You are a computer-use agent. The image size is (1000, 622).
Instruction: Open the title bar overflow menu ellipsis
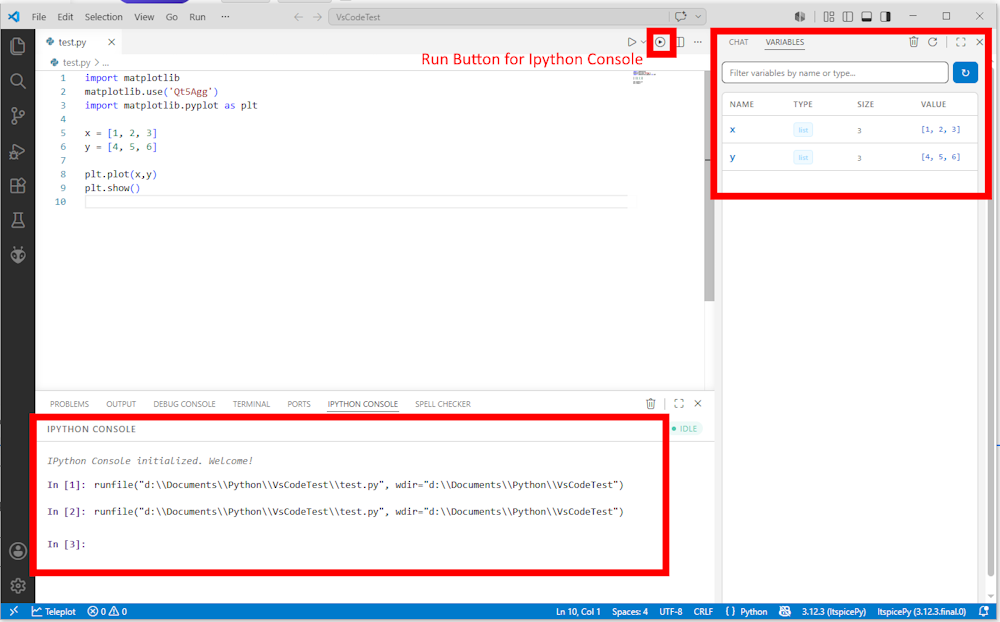pos(225,17)
